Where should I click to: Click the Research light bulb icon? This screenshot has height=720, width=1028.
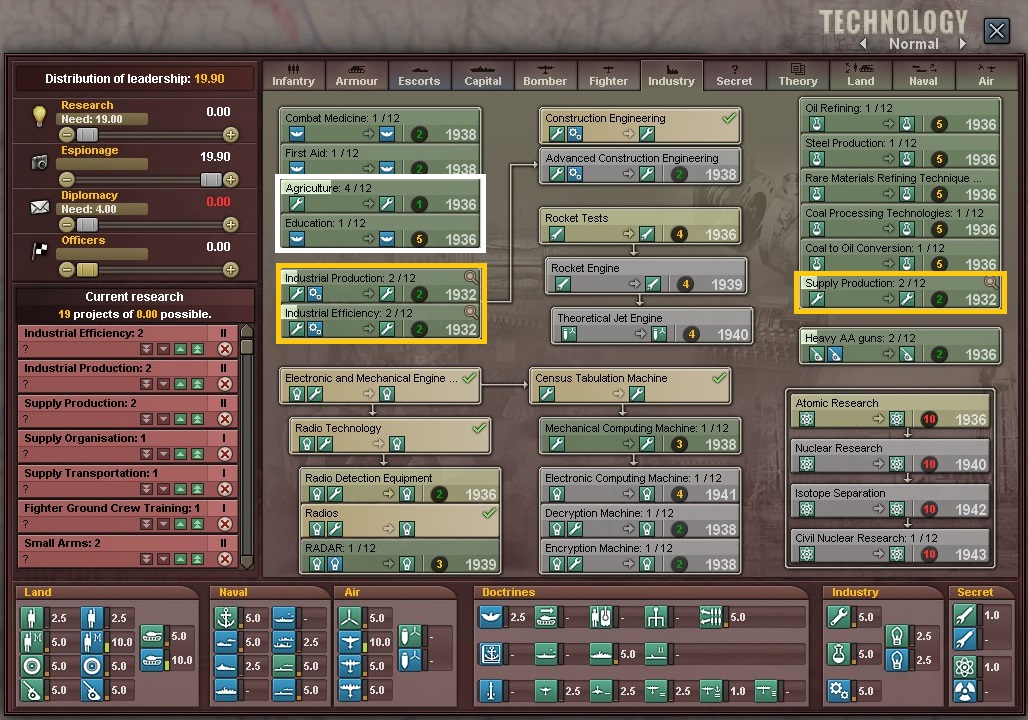pos(39,115)
